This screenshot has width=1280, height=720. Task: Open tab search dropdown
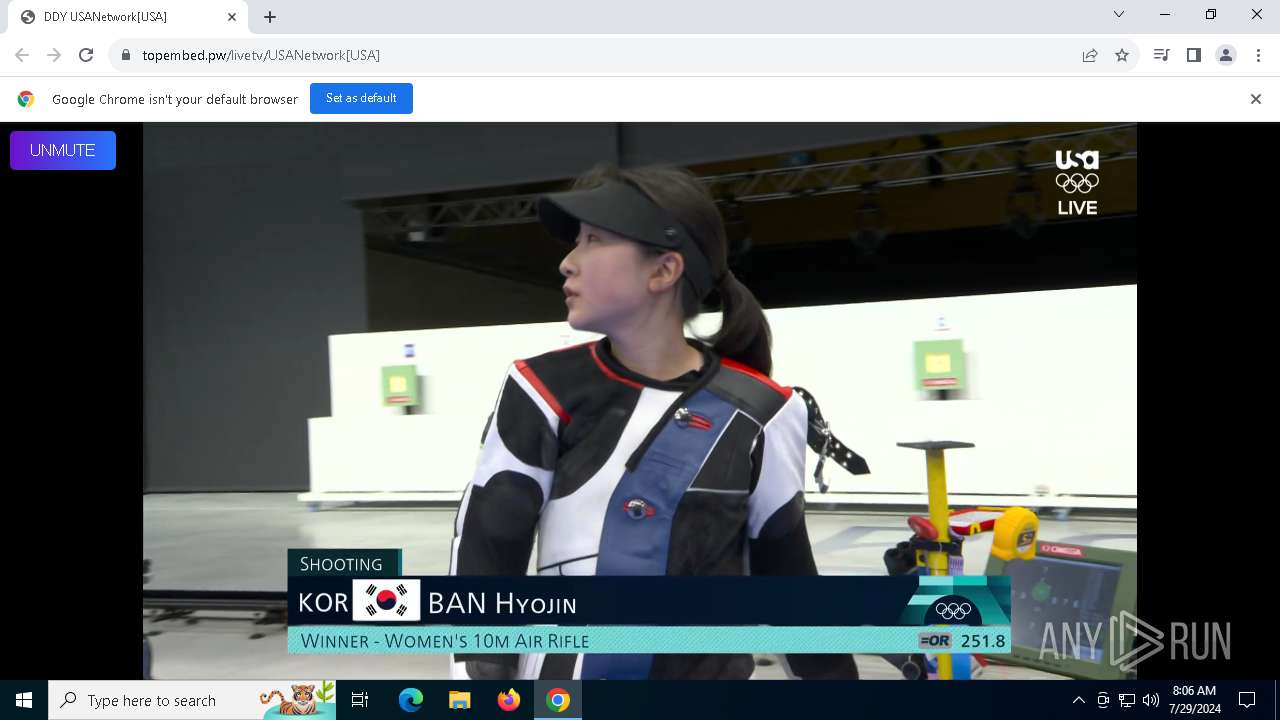pos(1119,15)
